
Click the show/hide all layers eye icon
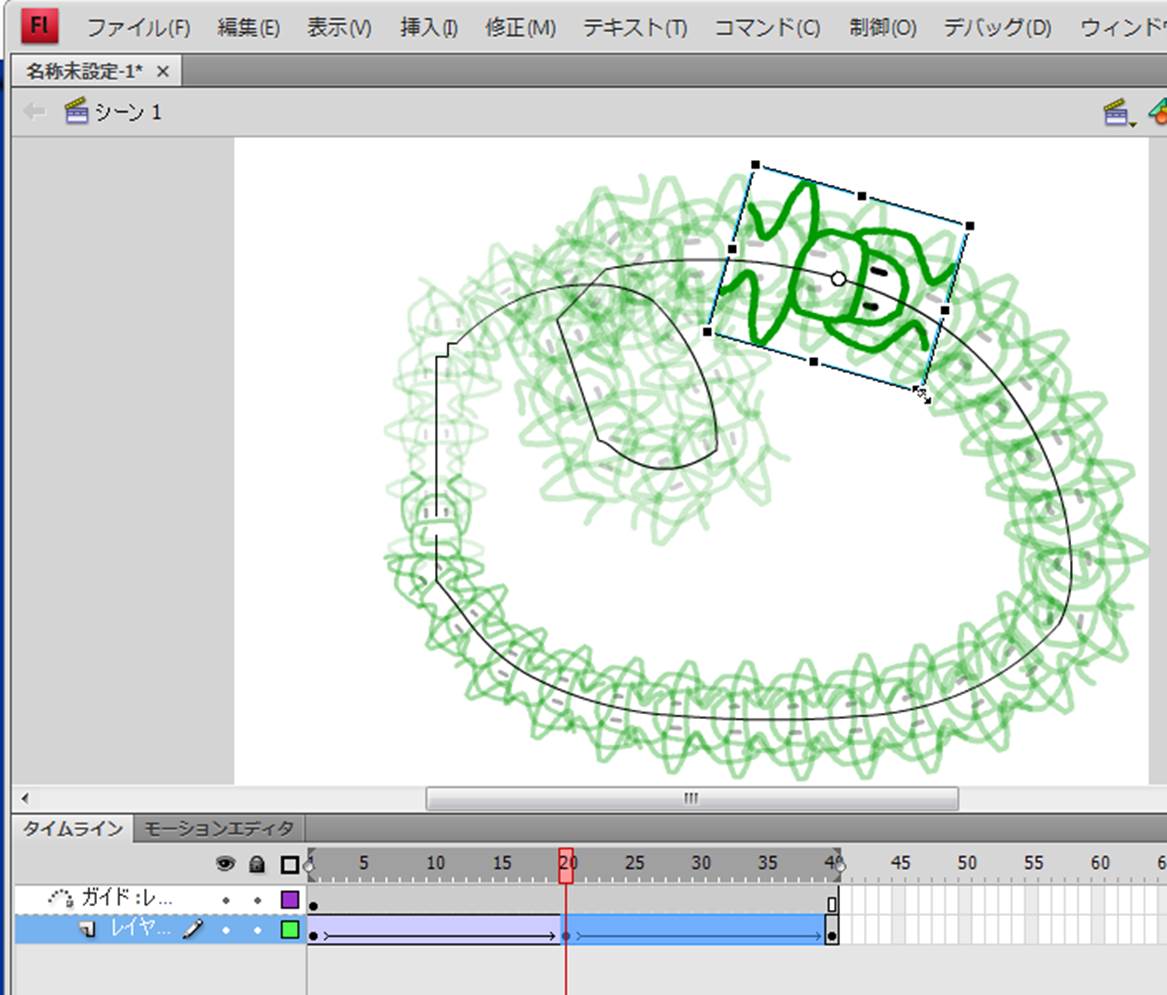click(225, 864)
